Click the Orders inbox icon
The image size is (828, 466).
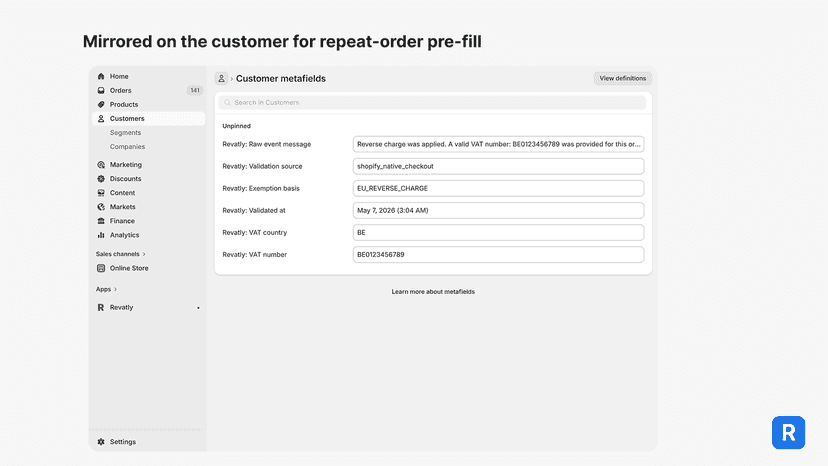[101, 90]
